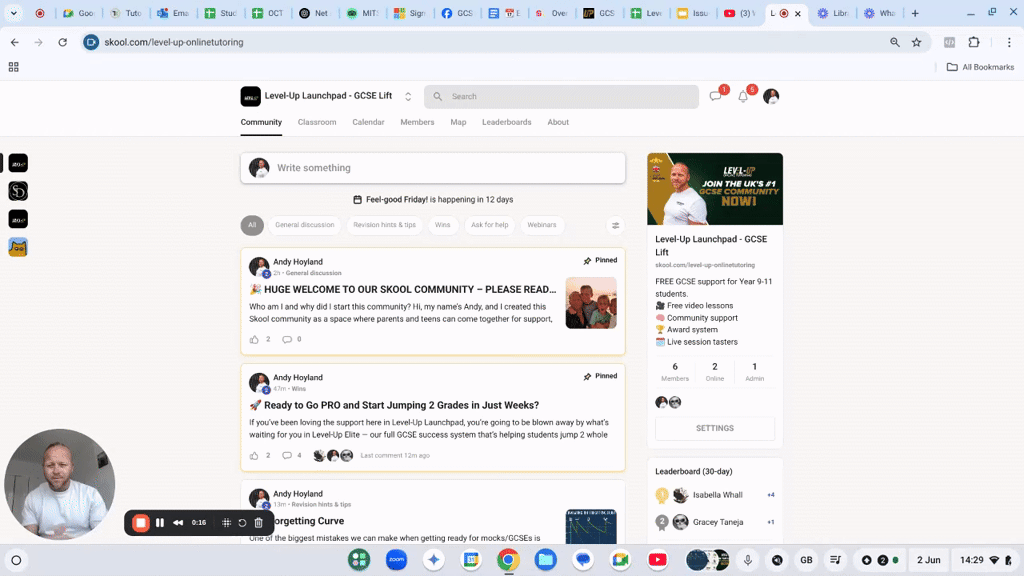The width and height of the screenshot is (1024, 576).
Task: Open comments on Ready to Go PRO post
Action: point(287,455)
